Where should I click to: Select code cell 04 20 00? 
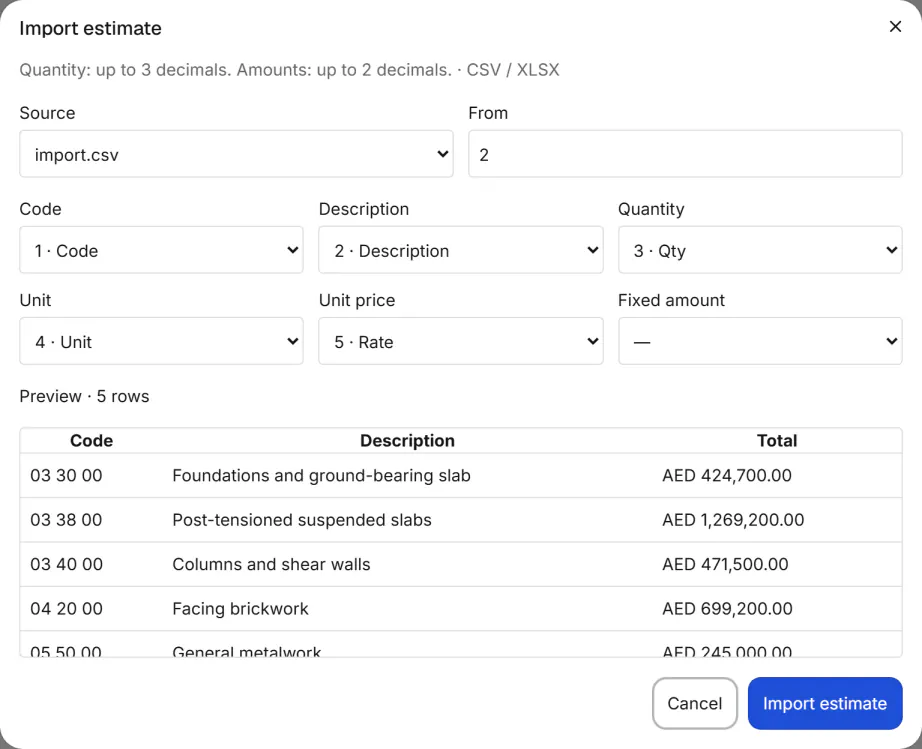[x=66, y=608]
